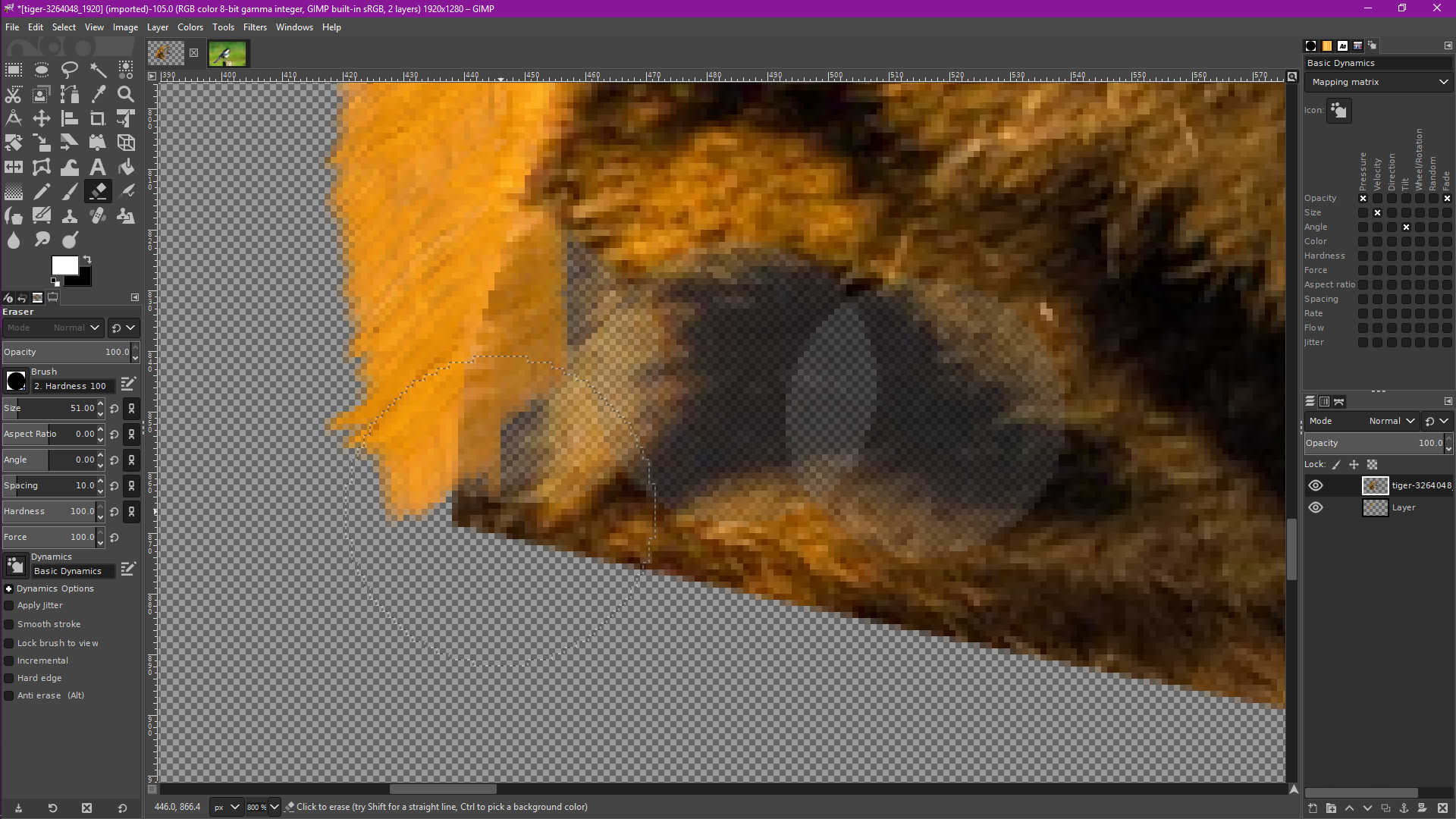Image resolution: width=1456 pixels, height=819 pixels.
Task: Click the white foreground color swatch
Action: (64, 265)
